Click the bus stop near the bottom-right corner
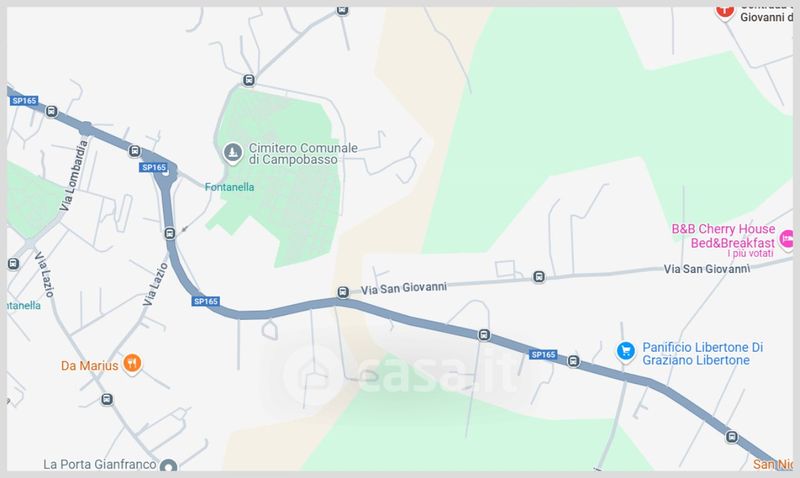Image resolution: width=800 pixels, height=478 pixels. 732,437
